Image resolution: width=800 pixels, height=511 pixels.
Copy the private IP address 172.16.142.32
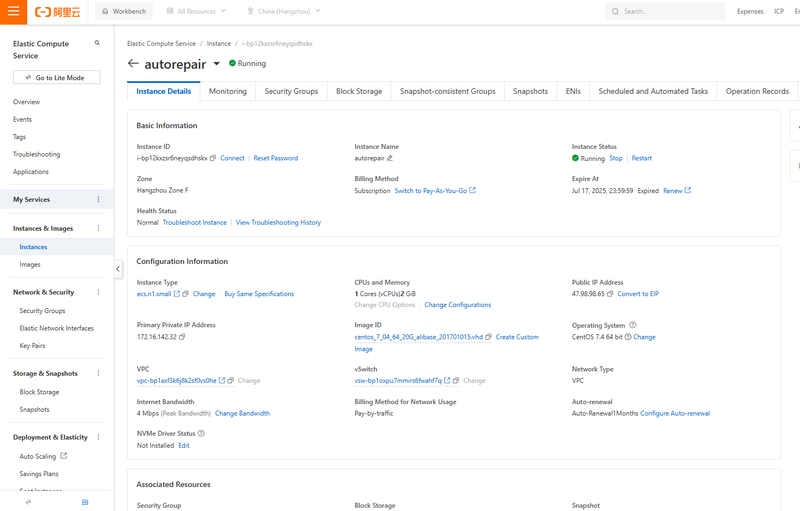182,337
